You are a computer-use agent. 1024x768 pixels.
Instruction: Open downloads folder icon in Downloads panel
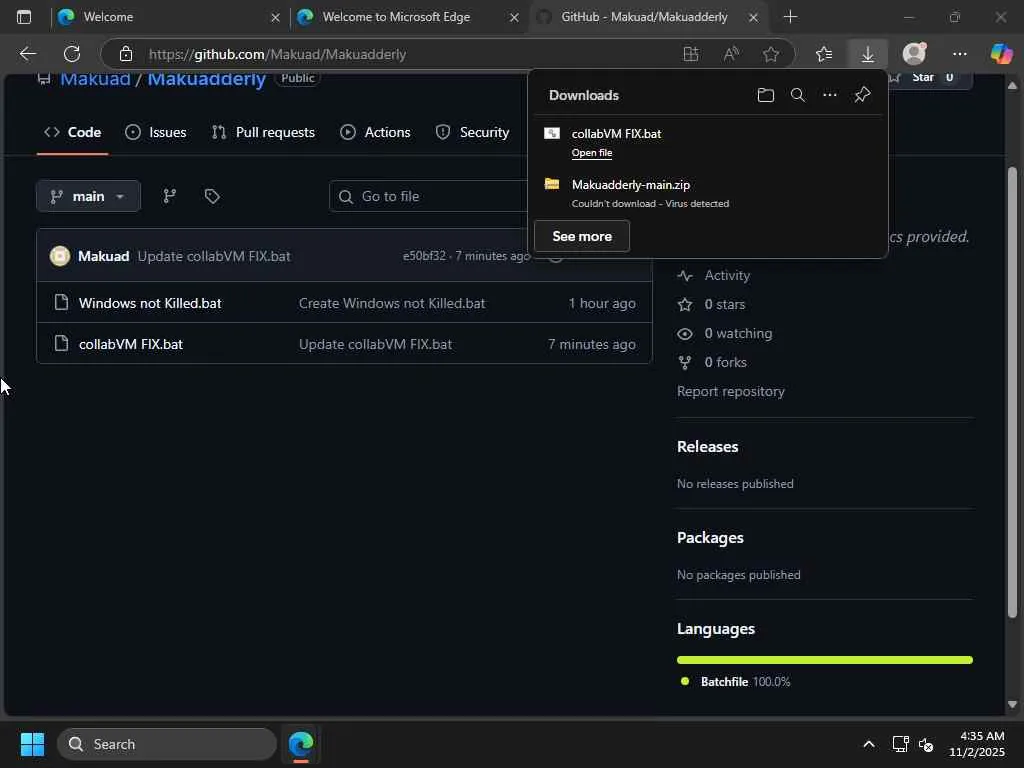765,95
